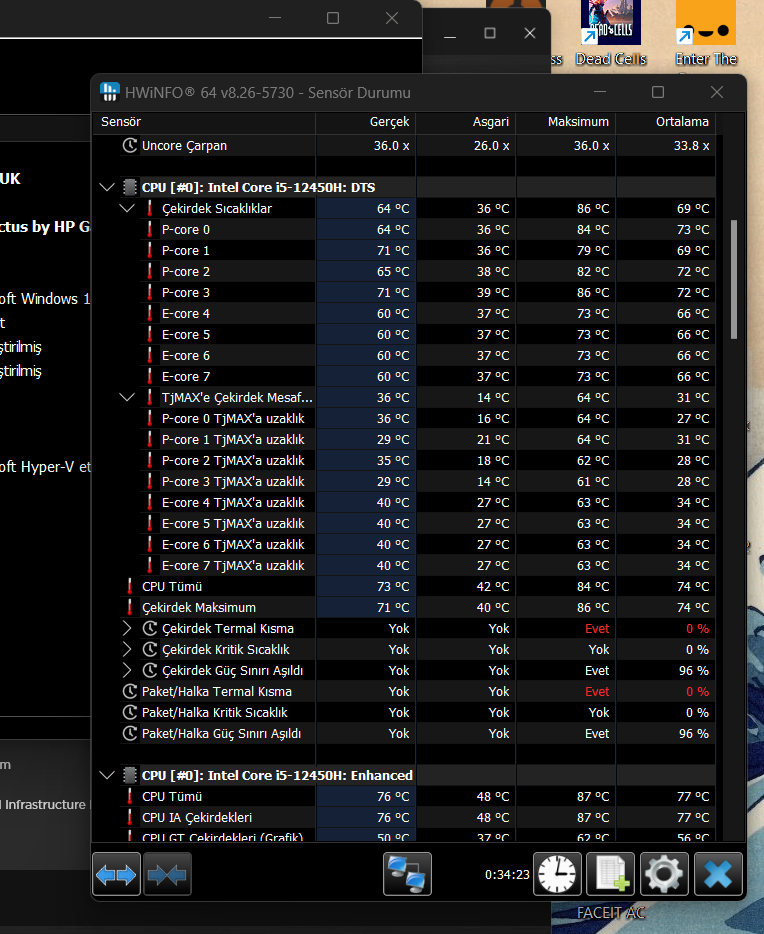Collapse TjMAX'e Çekirdek Mesafesi group

coord(127,397)
